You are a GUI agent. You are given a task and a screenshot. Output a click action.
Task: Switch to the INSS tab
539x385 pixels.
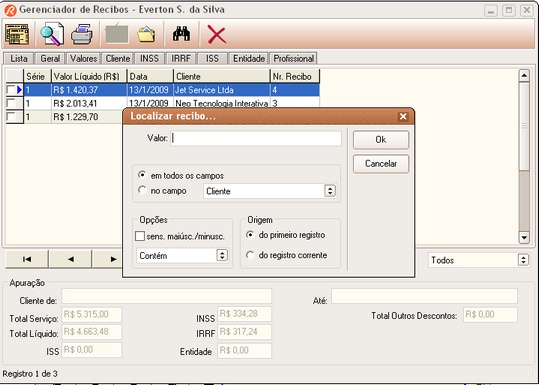(150, 58)
